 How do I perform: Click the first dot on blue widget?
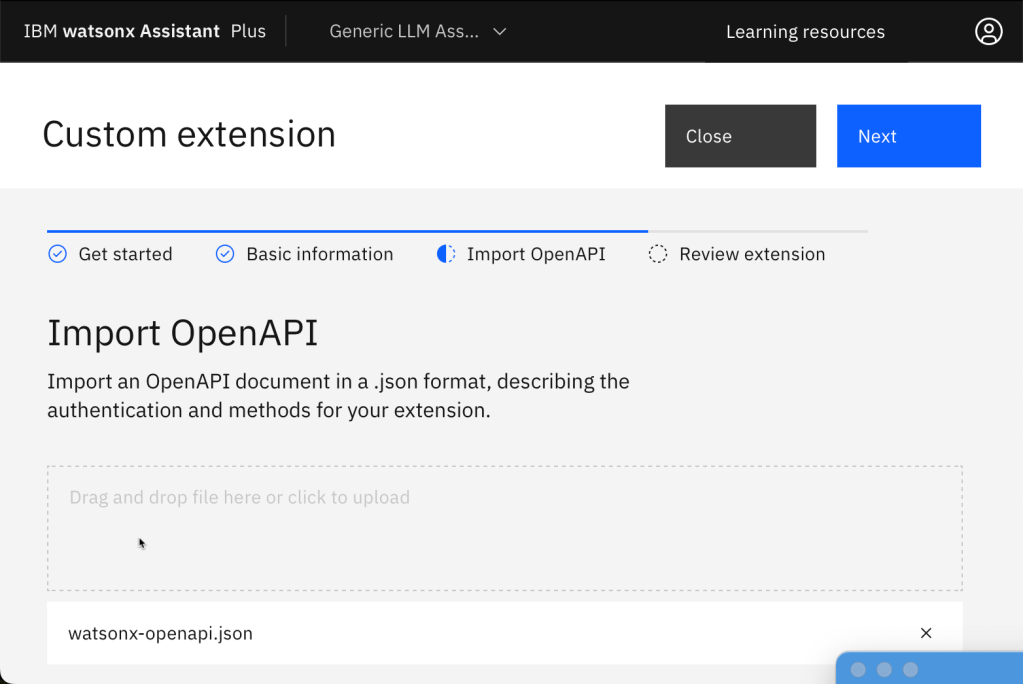pos(858,670)
